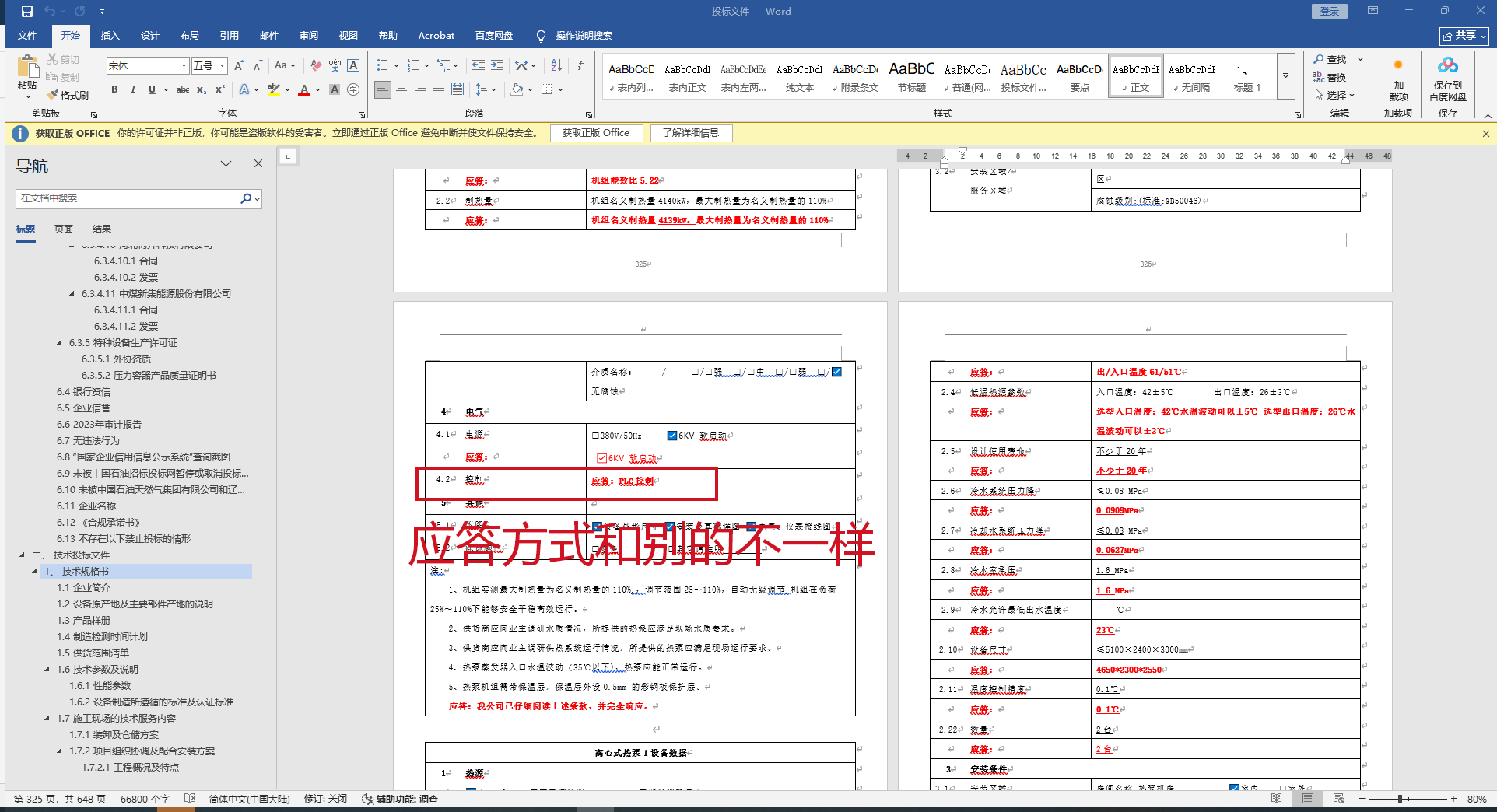Click the Paste clipboard icon
The width and height of the screenshot is (1497, 812).
click(x=27, y=67)
